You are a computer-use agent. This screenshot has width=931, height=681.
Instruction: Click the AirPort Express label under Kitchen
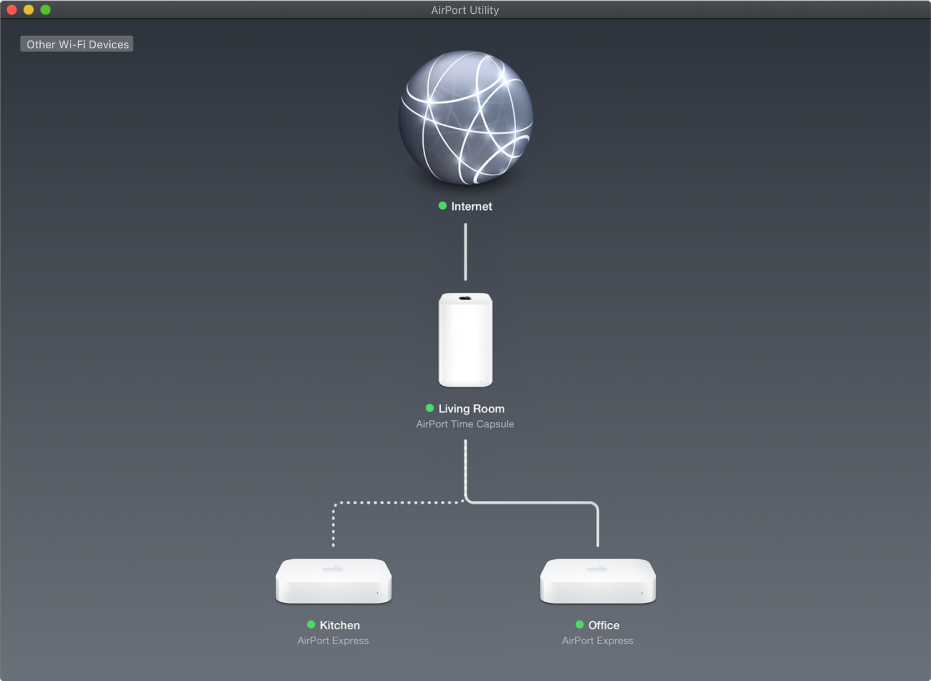pos(333,640)
